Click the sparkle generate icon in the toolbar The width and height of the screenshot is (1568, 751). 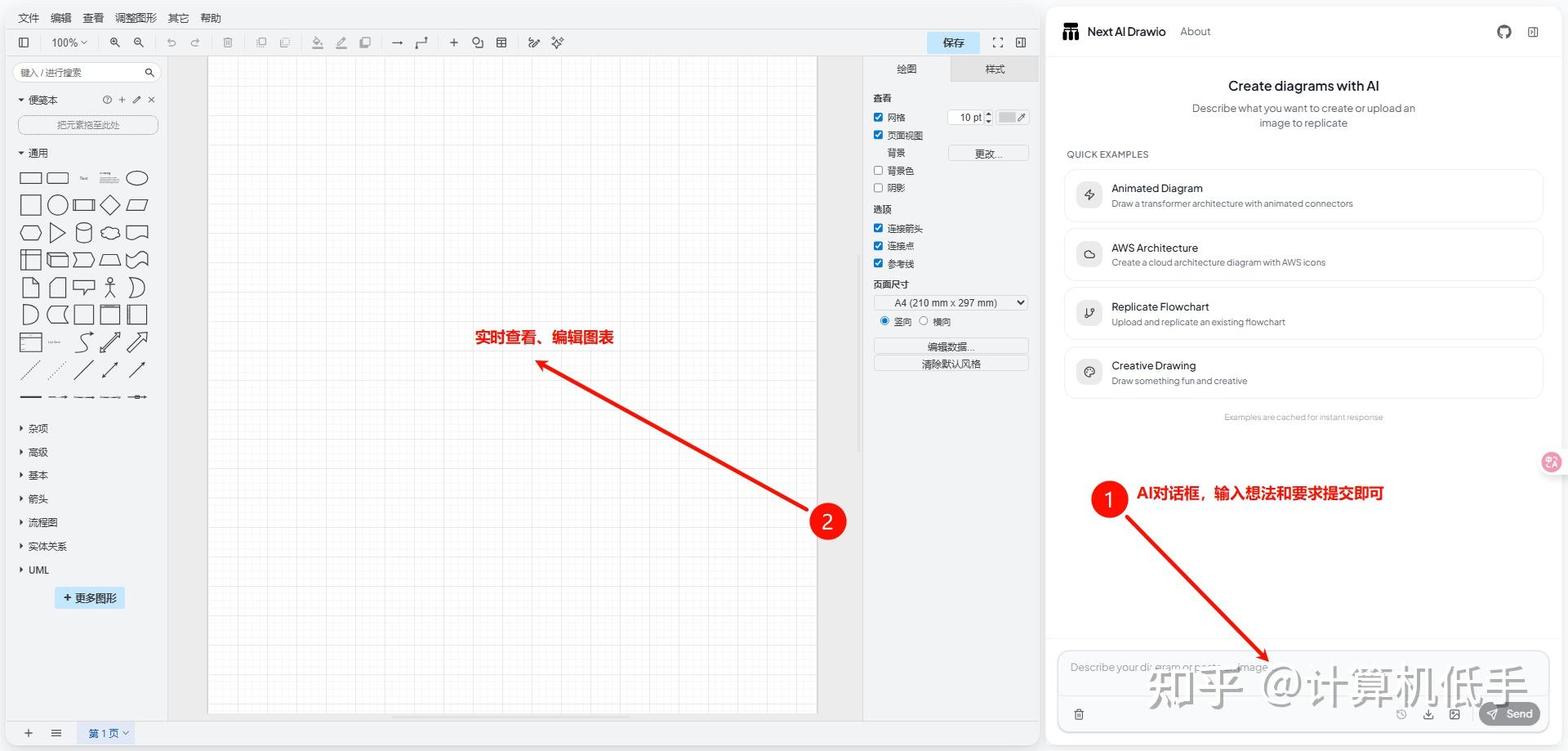click(558, 42)
